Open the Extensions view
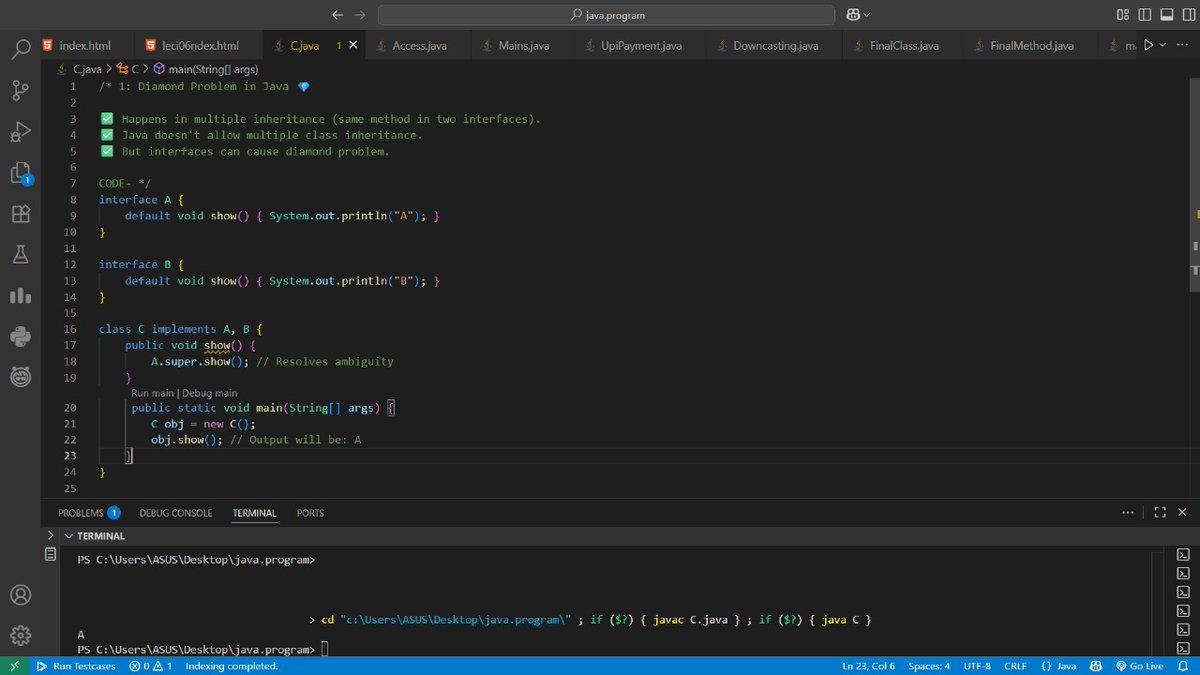Viewport: 1200px width, 675px height. pos(21,214)
